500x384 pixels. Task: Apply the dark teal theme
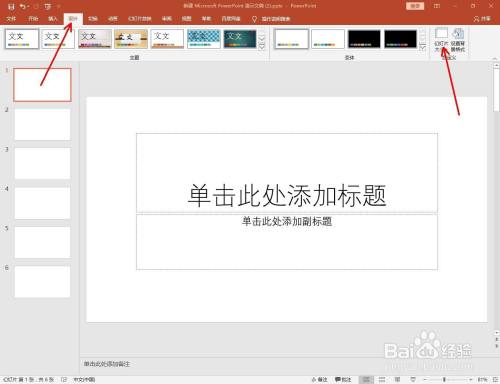click(x=240, y=39)
